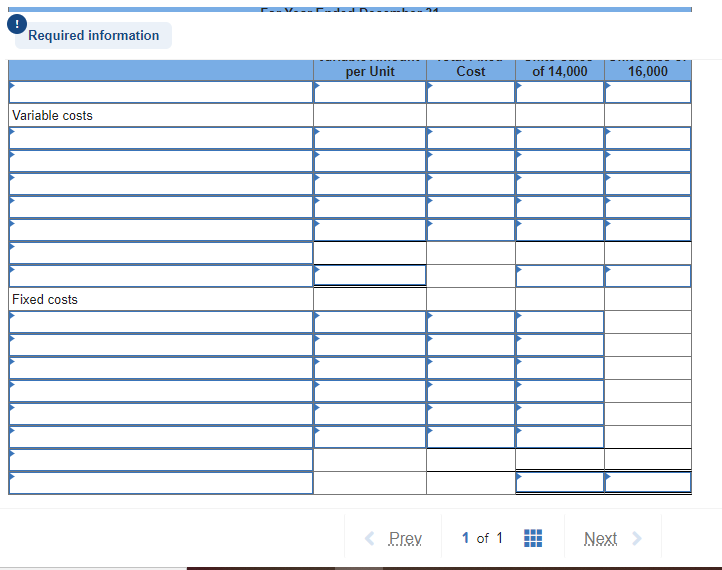Click bottom row input under 16,000
This screenshot has height=570, width=722.
(648, 483)
